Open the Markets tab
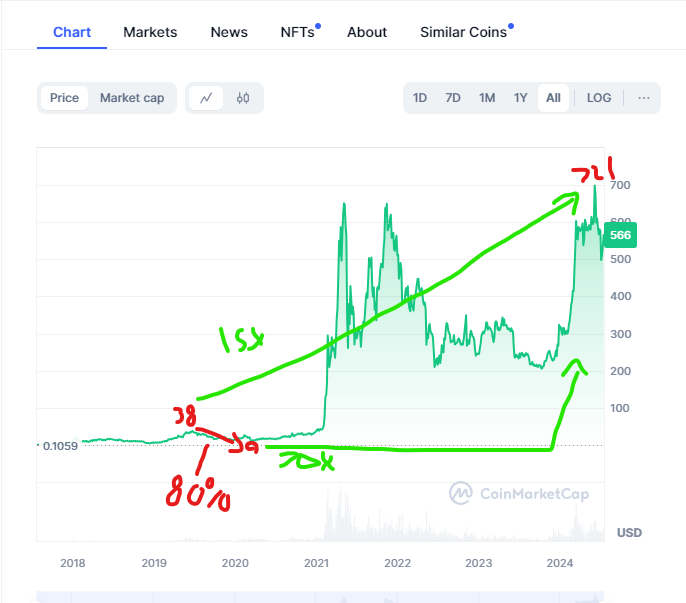Screen dimensions: 686x603 click(150, 32)
